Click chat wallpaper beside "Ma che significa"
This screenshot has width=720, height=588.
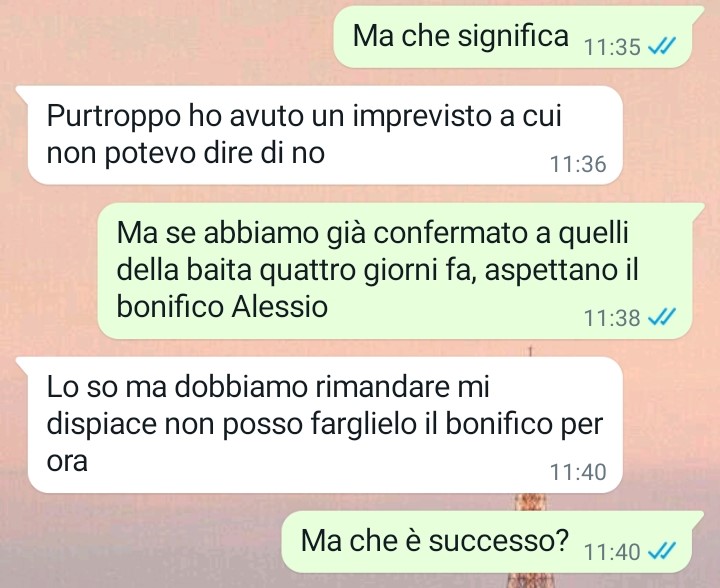165,37
